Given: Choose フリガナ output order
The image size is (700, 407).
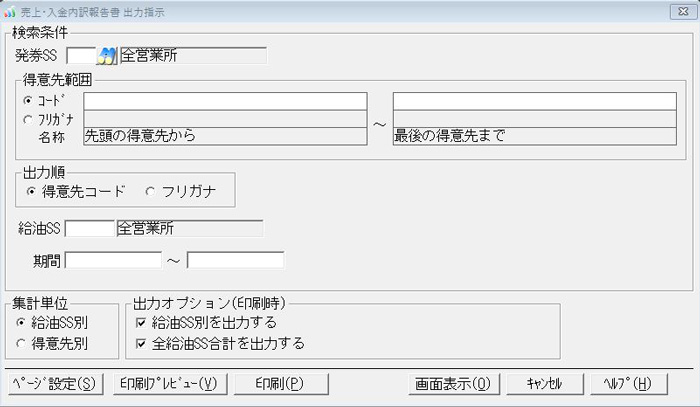Looking at the screenshot, I should 151,190.
